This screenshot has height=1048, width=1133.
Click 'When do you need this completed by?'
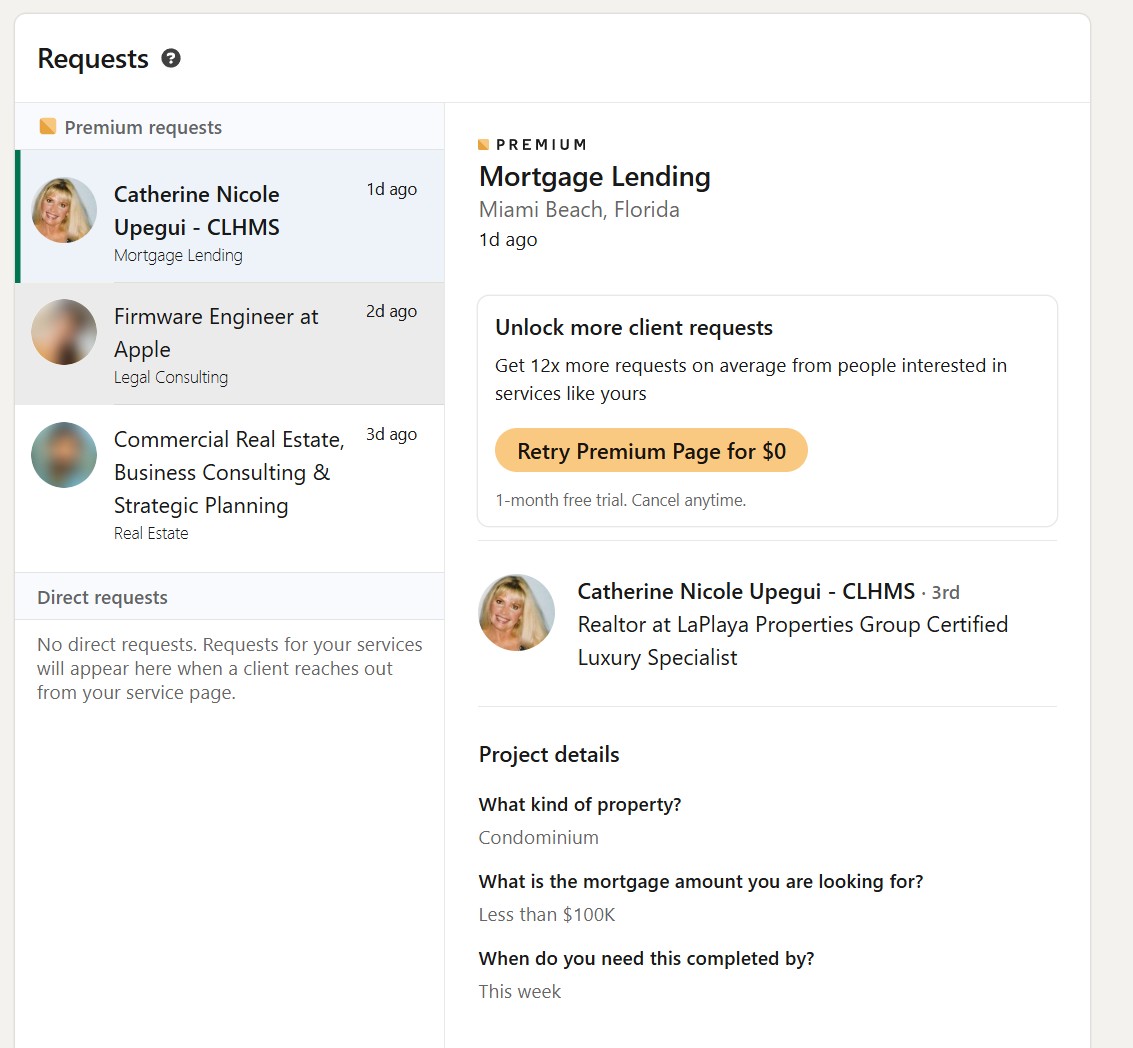point(646,958)
